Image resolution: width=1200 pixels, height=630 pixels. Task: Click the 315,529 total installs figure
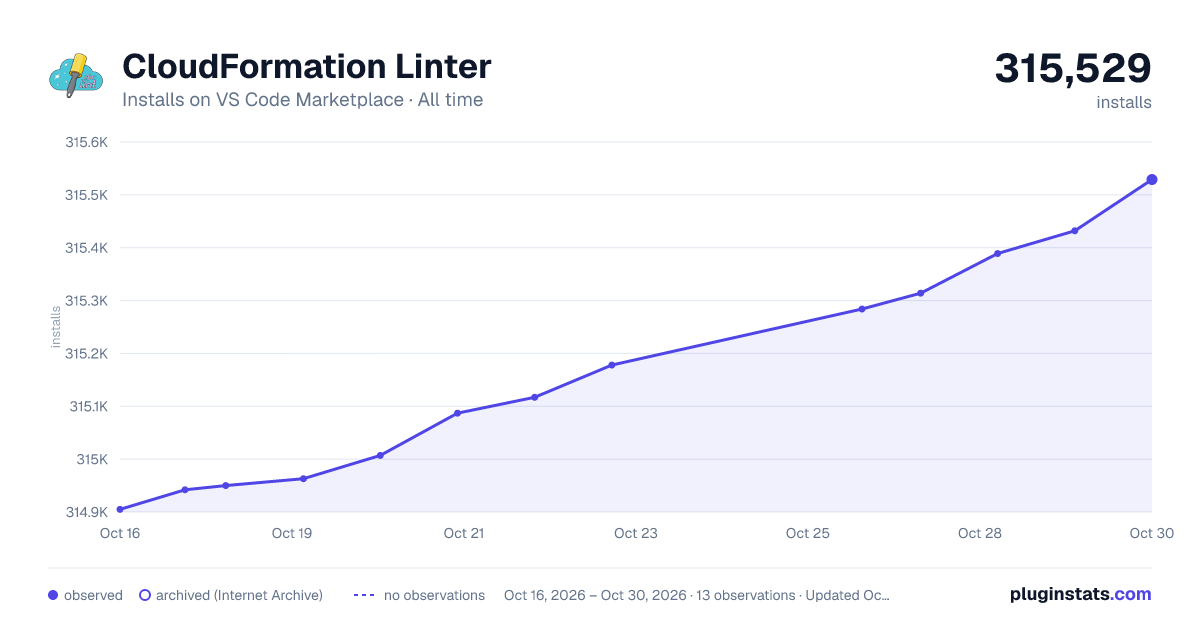[x=1073, y=68]
